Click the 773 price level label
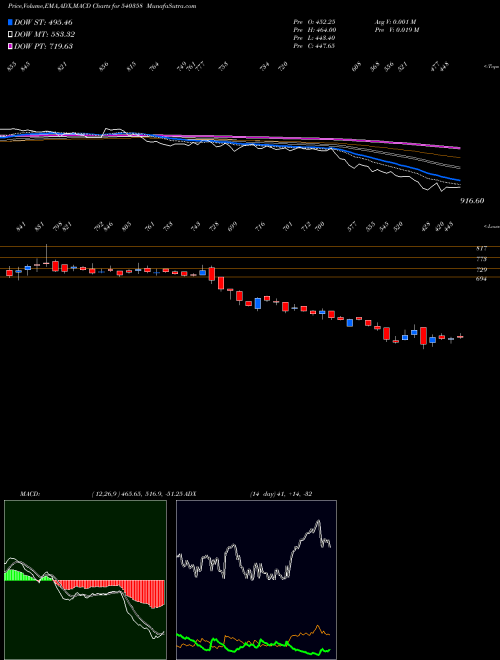500x660 pixels. (482, 259)
